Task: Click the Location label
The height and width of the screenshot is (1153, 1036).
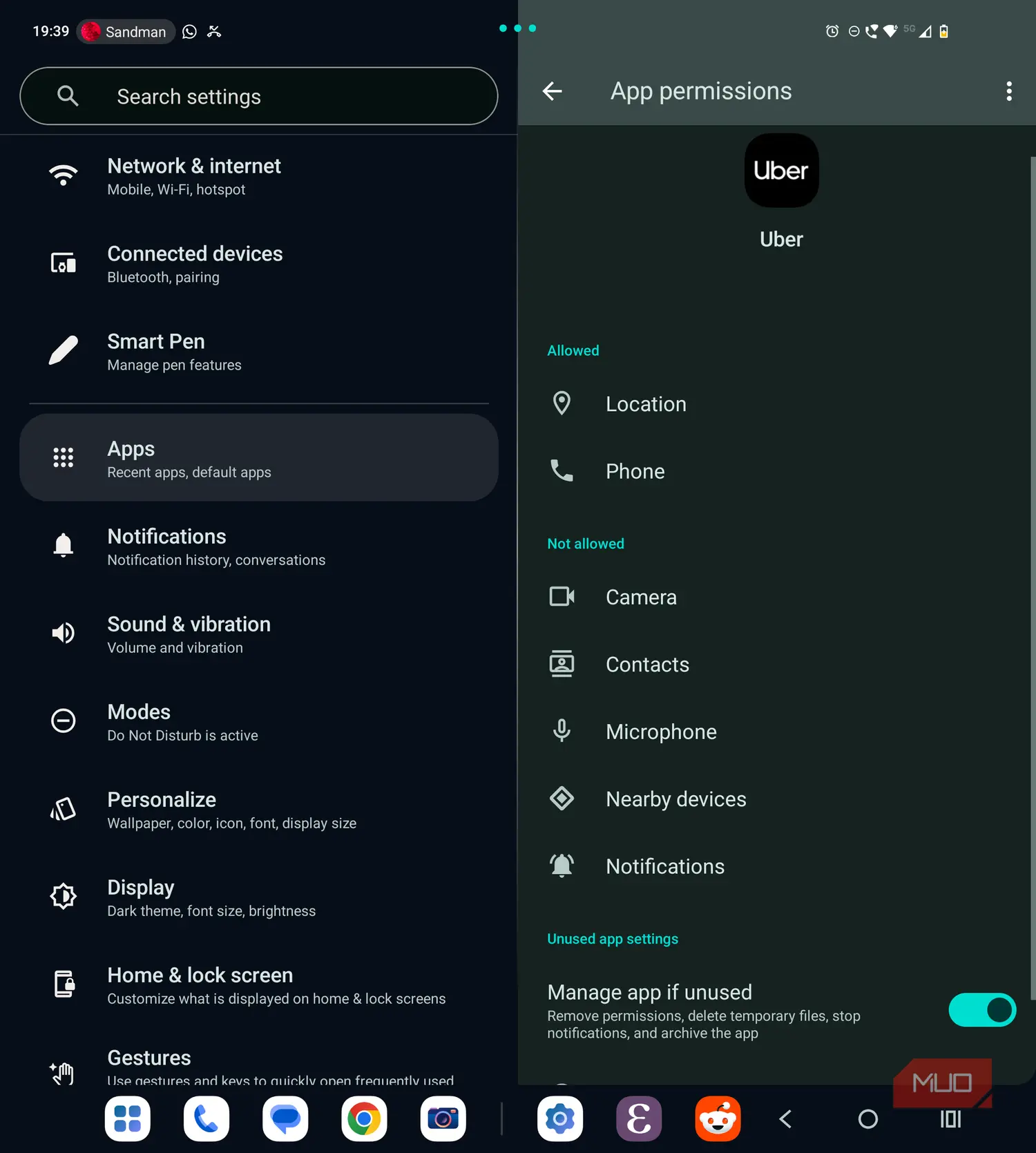Action: (x=646, y=404)
